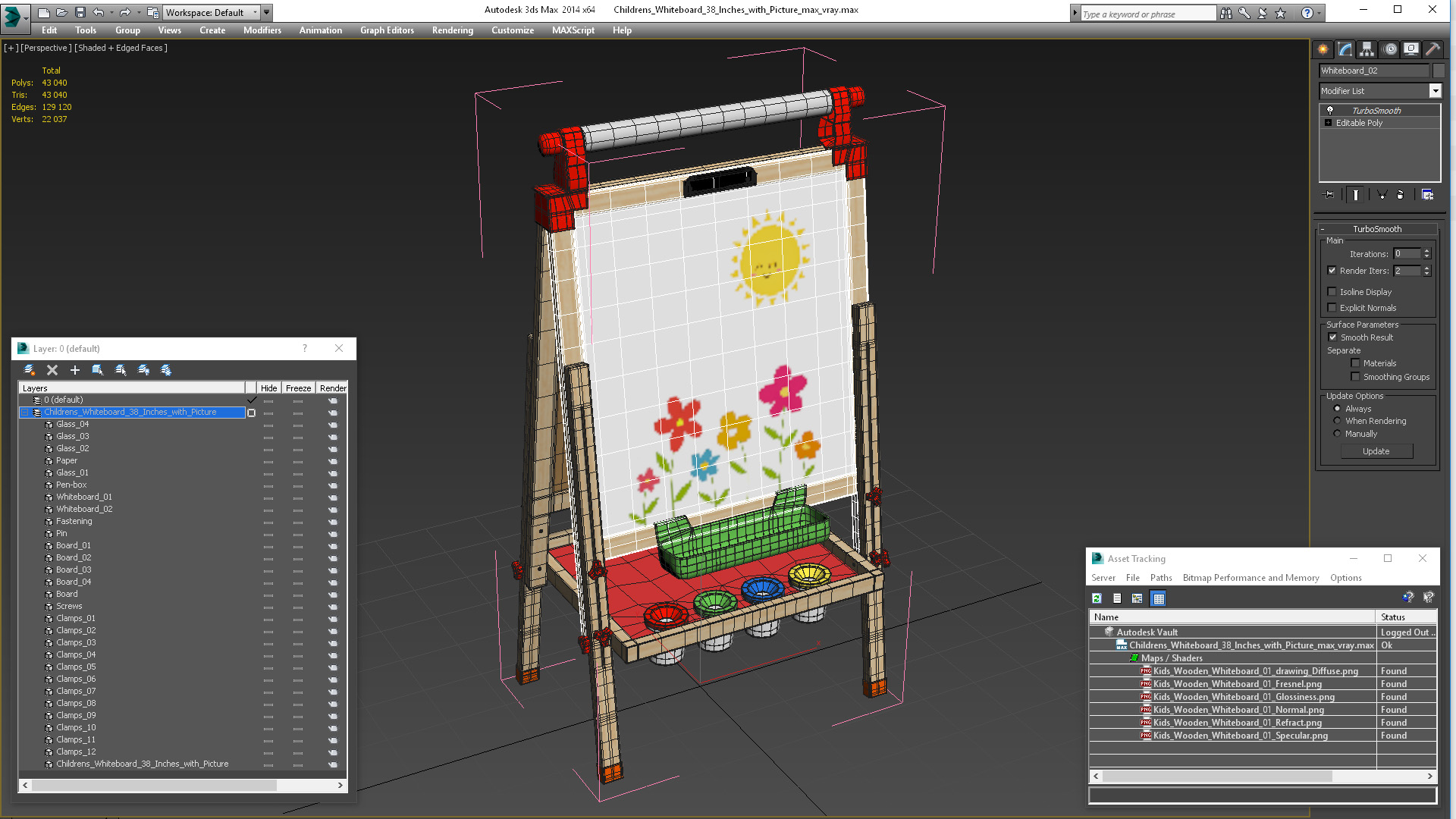Click the binoculars search icon
The image size is (1456, 819).
click(1226, 13)
